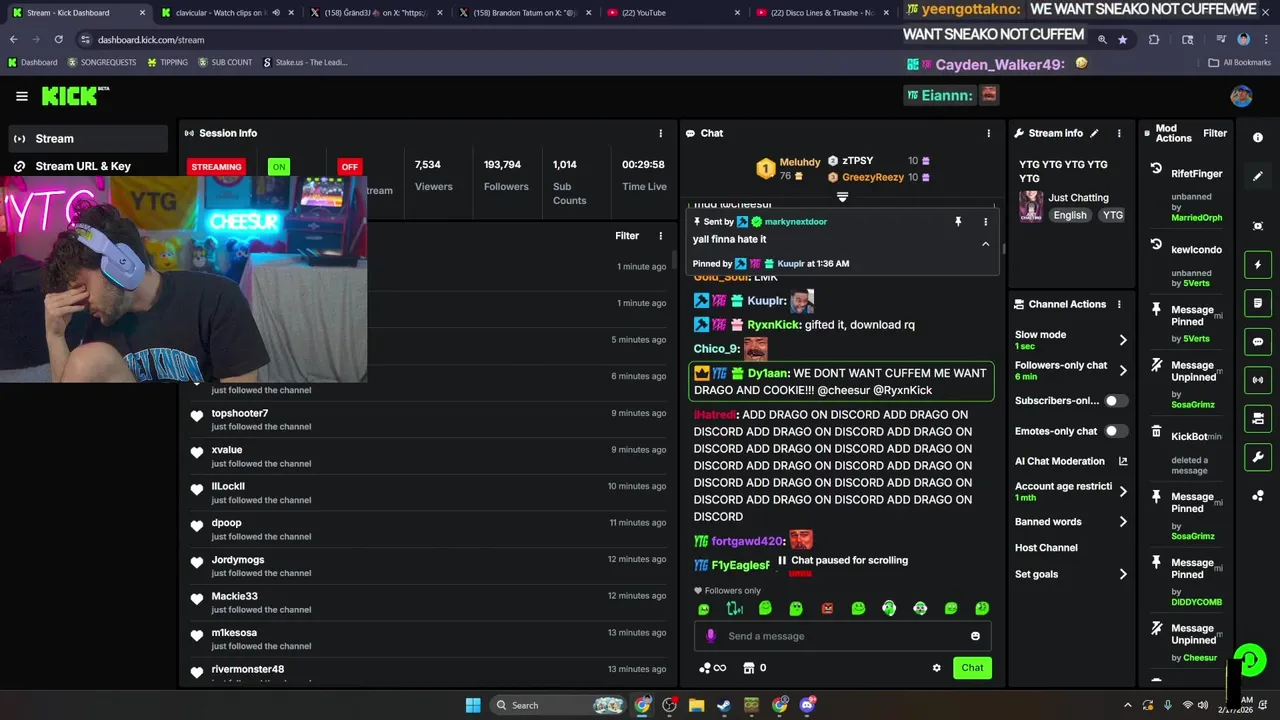Screen dimensions: 1280x720
Task: Select the angry red emote in the quick emote row
Action: pyautogui.click(x=827, y=608)
